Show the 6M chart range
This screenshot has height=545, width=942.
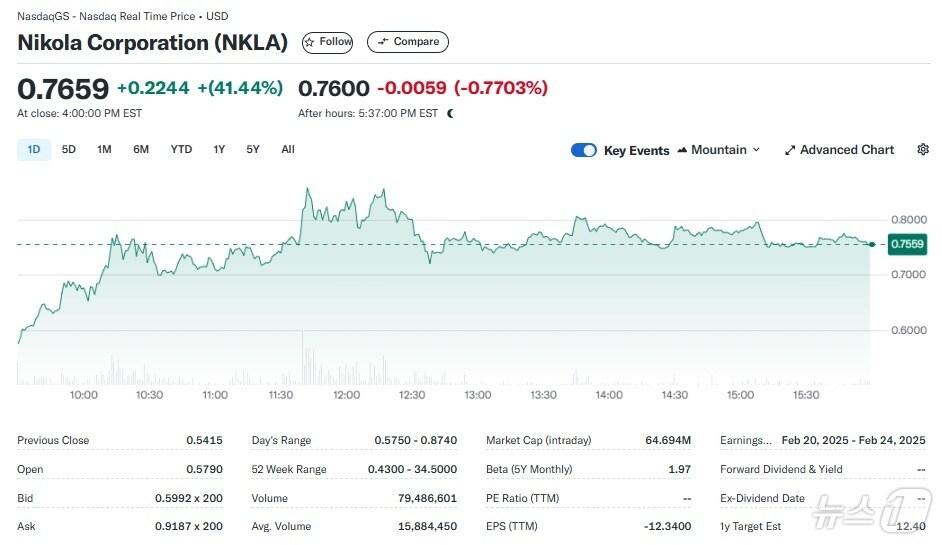[x=141, y=150]
